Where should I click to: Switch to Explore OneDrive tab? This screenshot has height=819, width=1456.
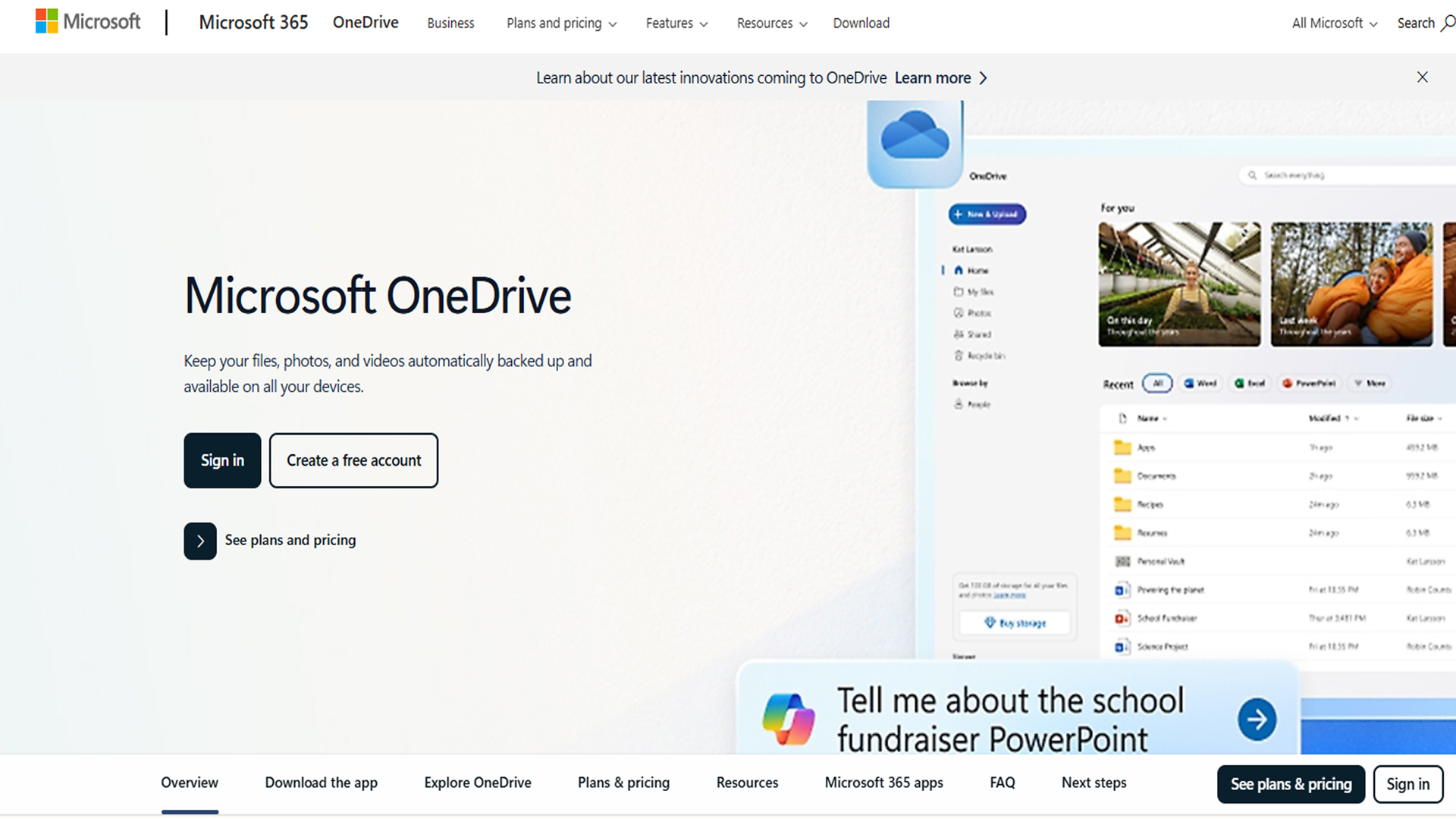tap(478, 783)
